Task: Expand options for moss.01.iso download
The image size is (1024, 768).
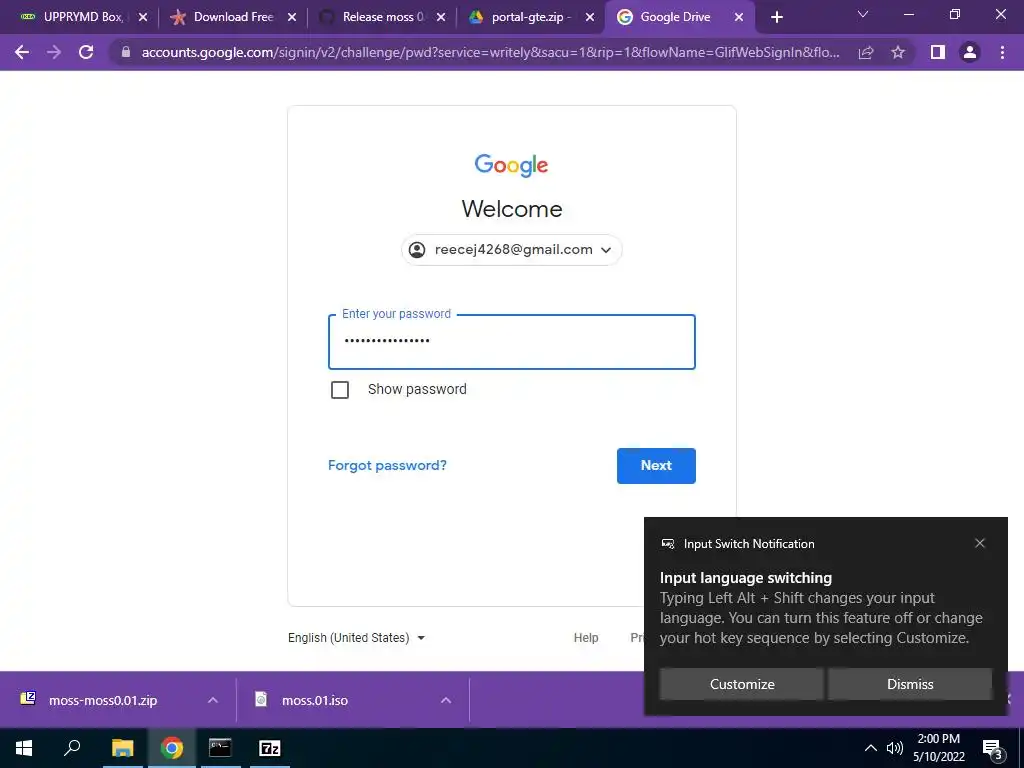Action: pos(446,700)
